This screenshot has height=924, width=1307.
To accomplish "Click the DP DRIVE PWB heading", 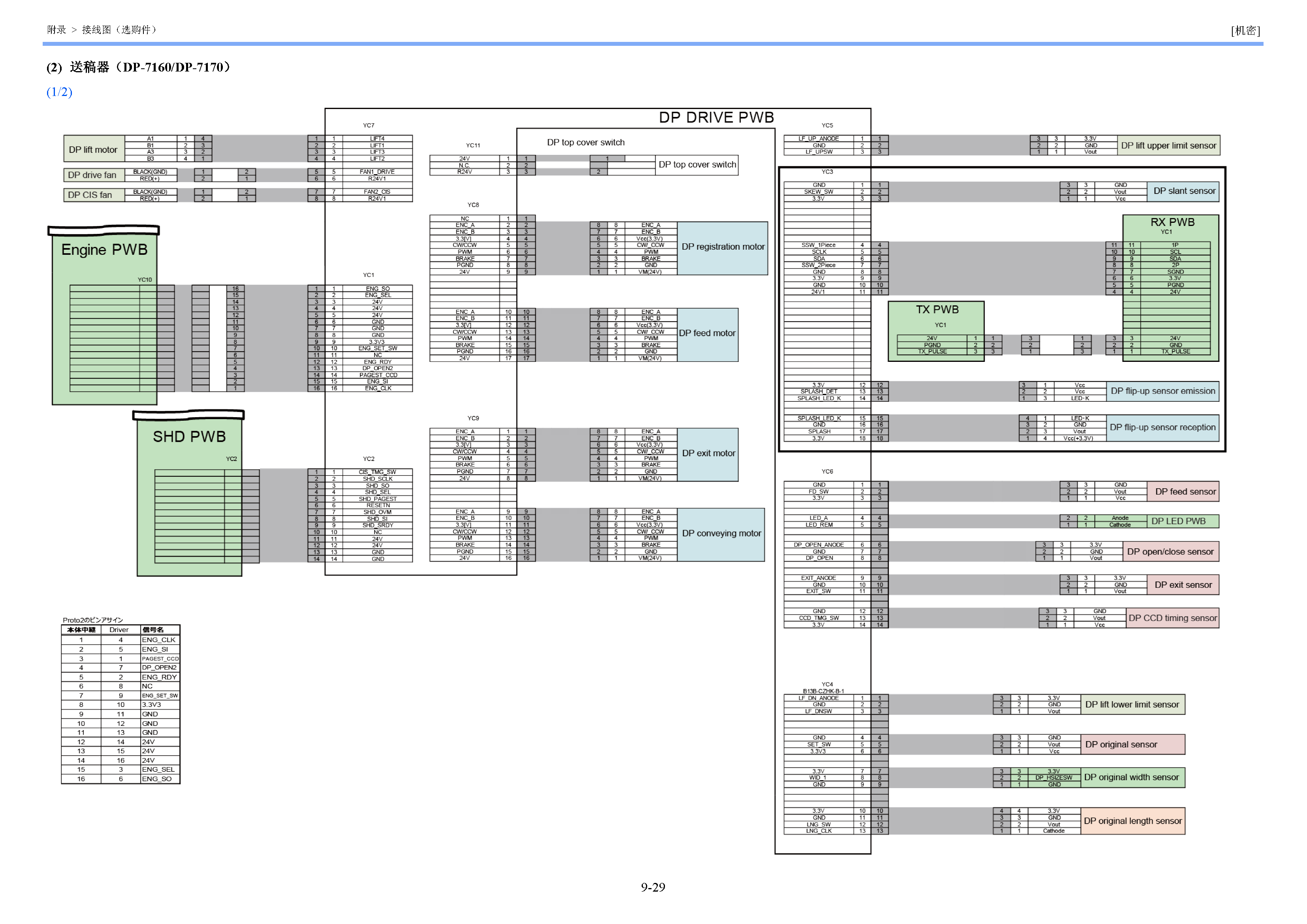I will point(716,117).
